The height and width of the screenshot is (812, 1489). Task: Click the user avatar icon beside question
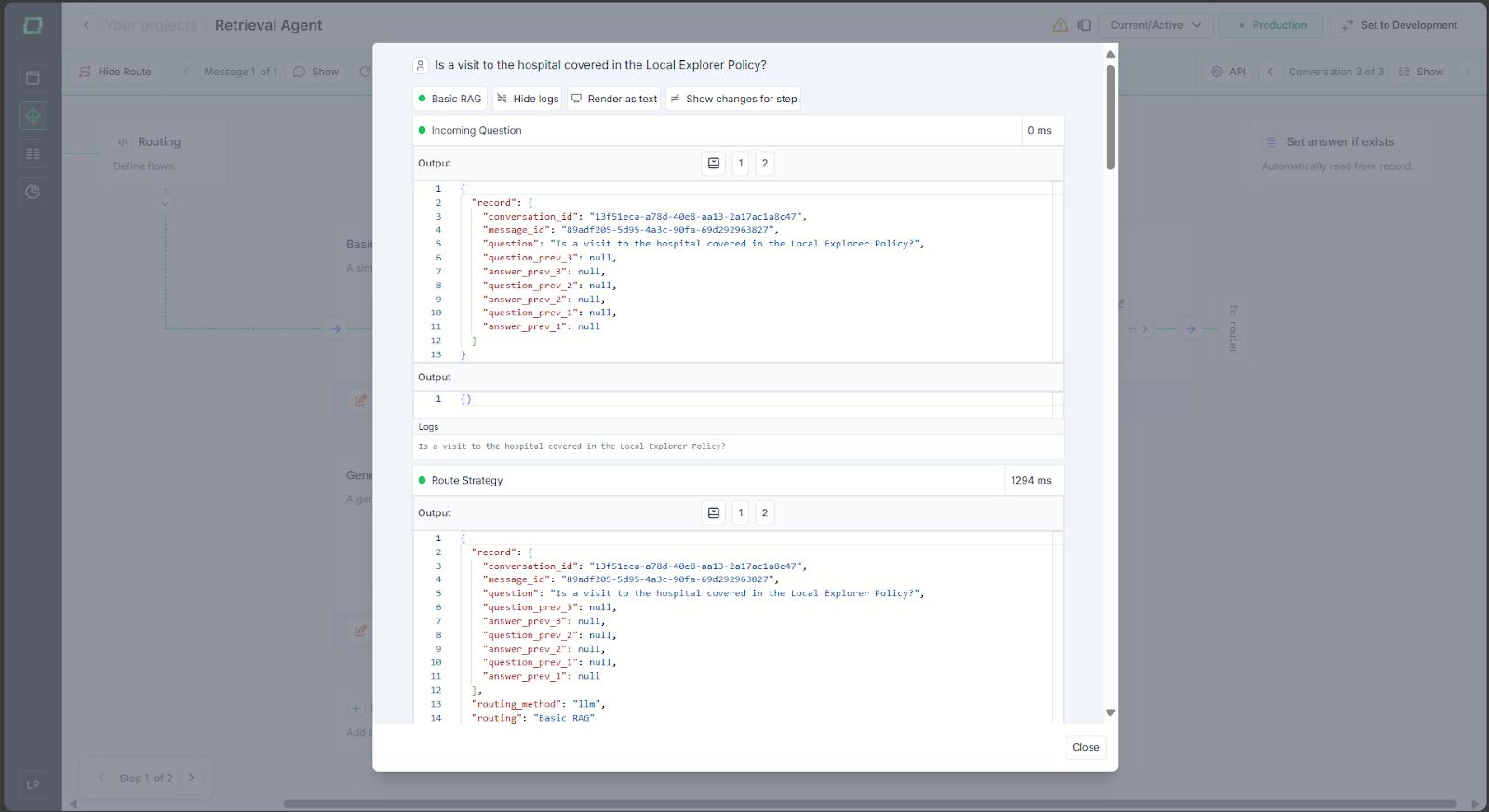pos(421,65)
